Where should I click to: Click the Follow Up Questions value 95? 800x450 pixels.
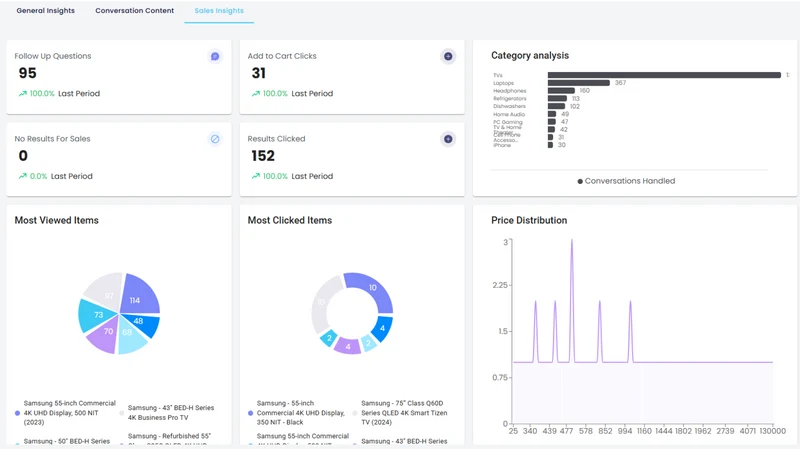[28, 73]
